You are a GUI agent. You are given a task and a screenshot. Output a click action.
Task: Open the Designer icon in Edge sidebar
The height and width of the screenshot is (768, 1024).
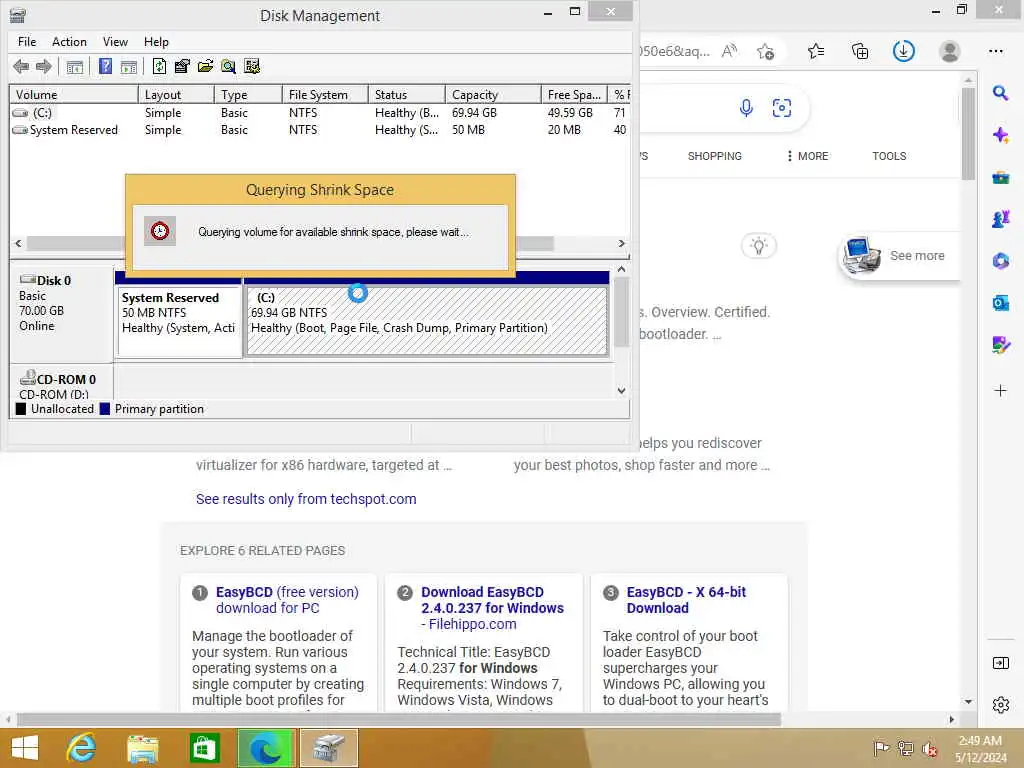1000,345
